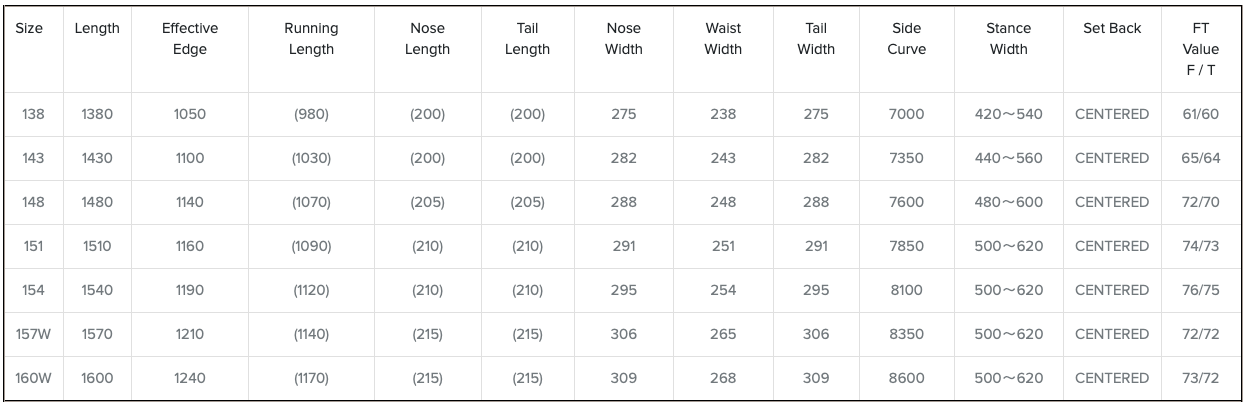Click the 1050 effective edge value
Viewport: 1249px width, 407px height.
pyautogui.click(x=190, y=114)
